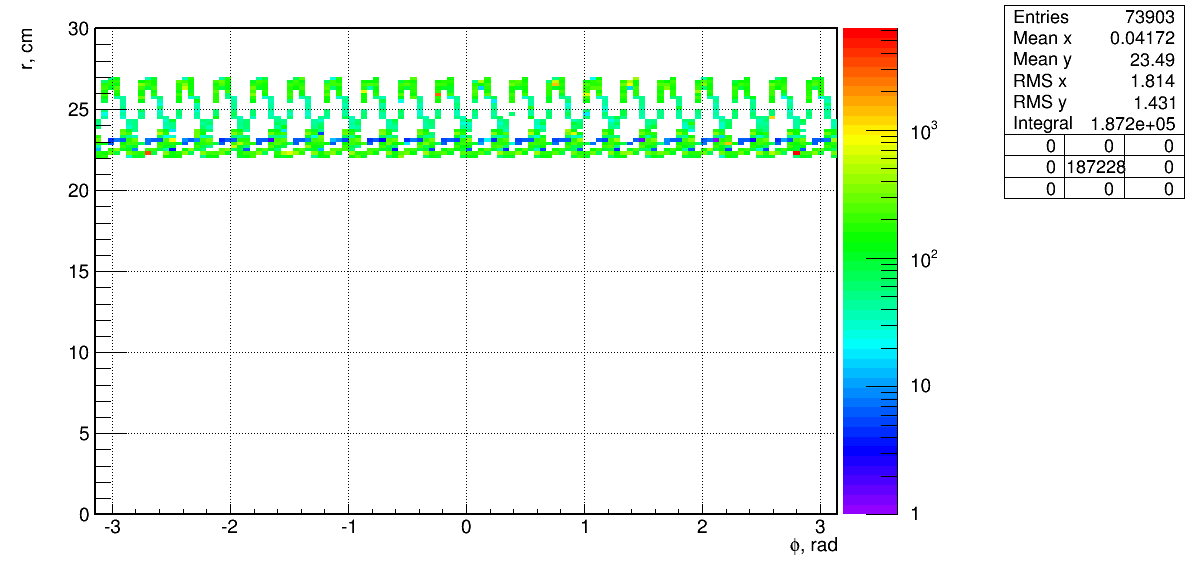Click the RMS y value 1.431
Screen dimensions: 1196x572
pyautogui.click(x=1154, y=102)
